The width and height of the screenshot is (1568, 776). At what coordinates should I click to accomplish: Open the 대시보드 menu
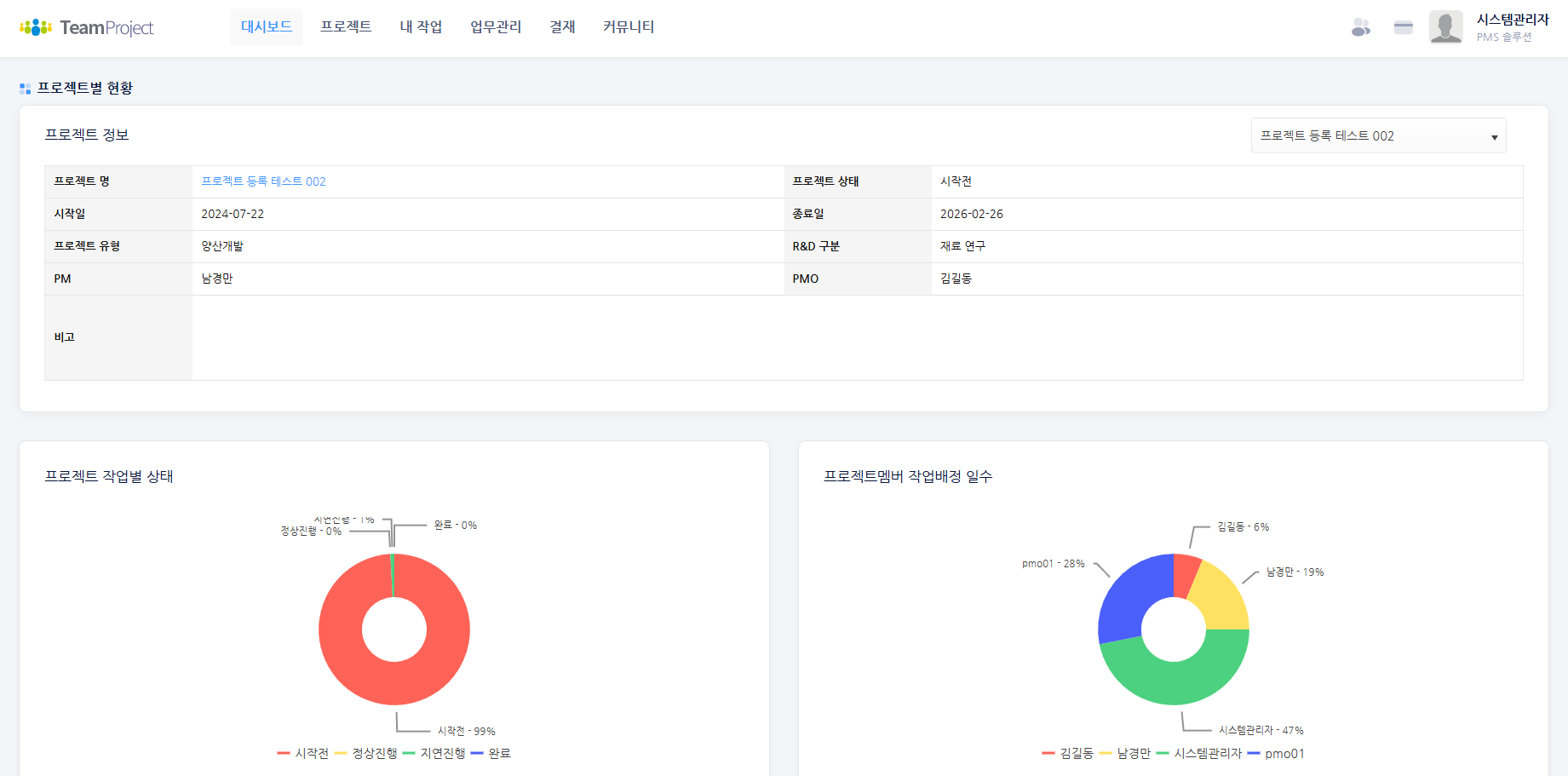[x=266, y=27]
